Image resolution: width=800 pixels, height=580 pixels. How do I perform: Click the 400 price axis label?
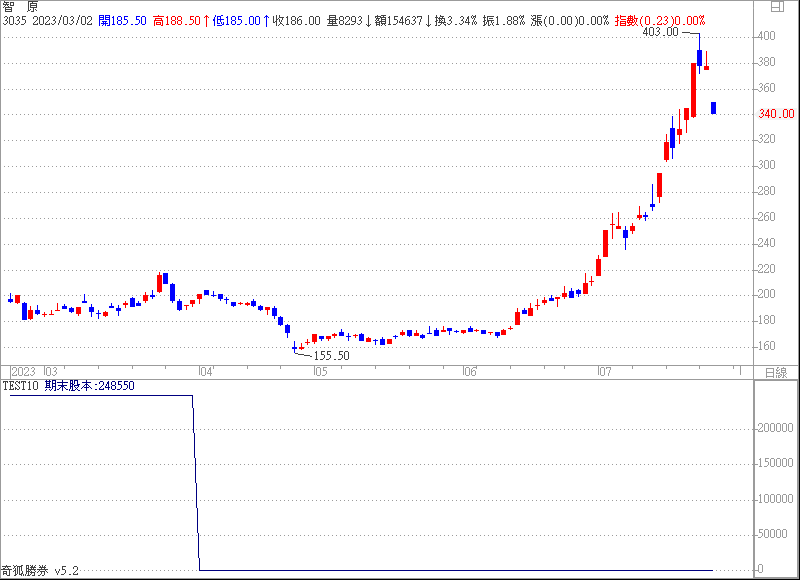coord(768,37)
